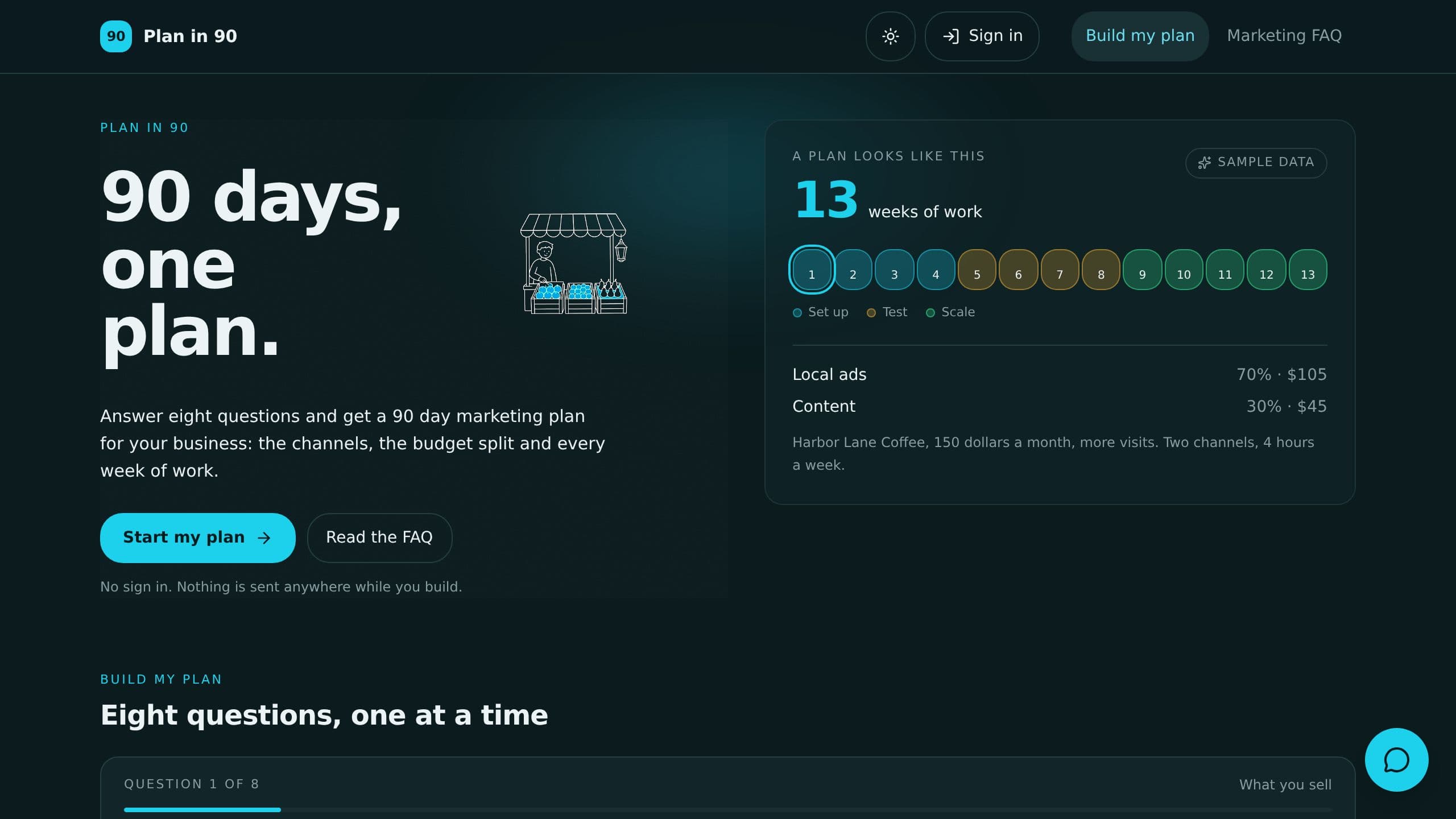Image resolution: width=1456 pixels, height=819 pixels.
Task: Select week 8 chip
Action: [x=1101, y=270]
